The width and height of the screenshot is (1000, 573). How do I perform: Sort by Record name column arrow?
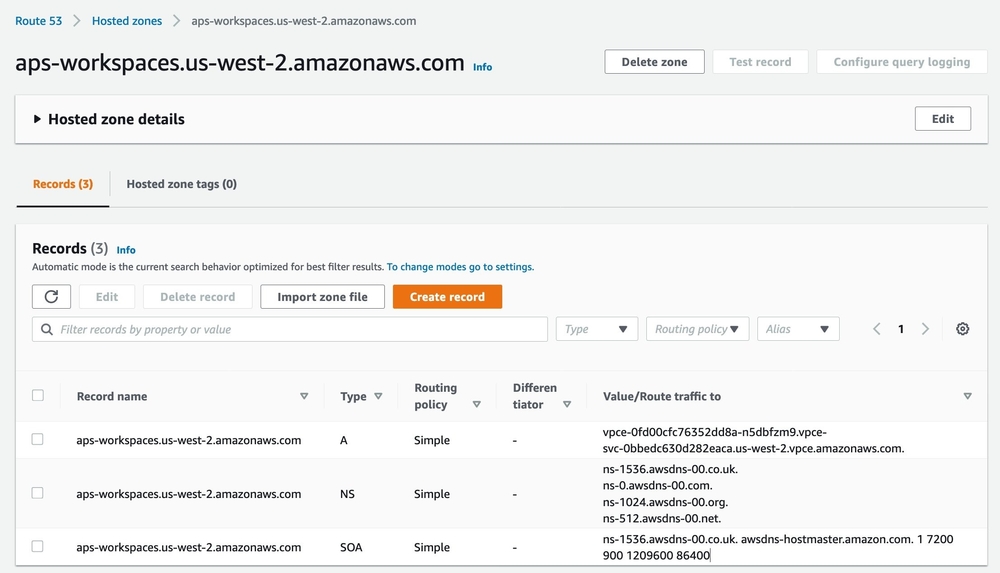pyautogui.click(x=304, y=396)
